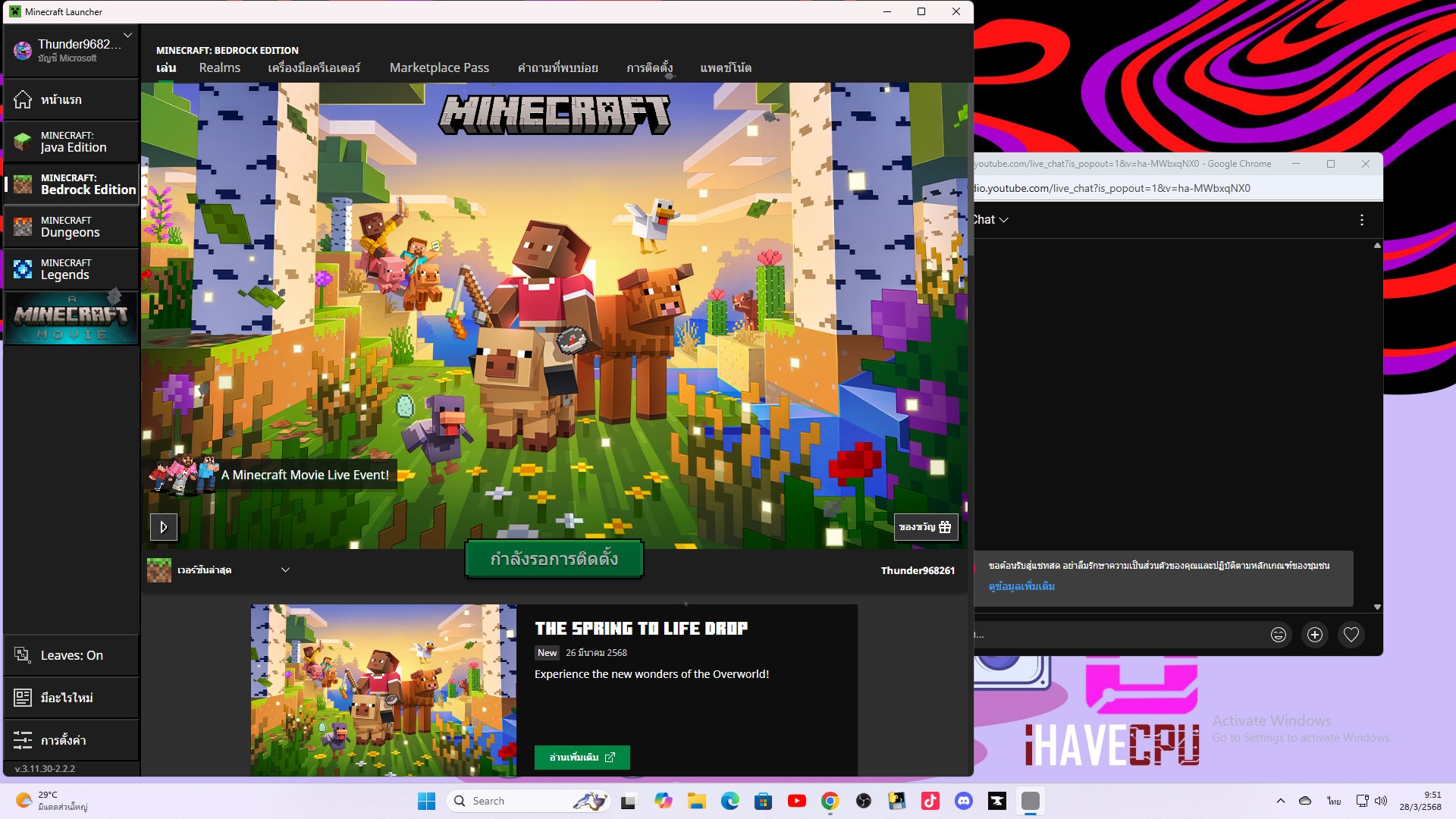
Task: Open the Spring to Life Drop thumbnail
Action: 383,690
